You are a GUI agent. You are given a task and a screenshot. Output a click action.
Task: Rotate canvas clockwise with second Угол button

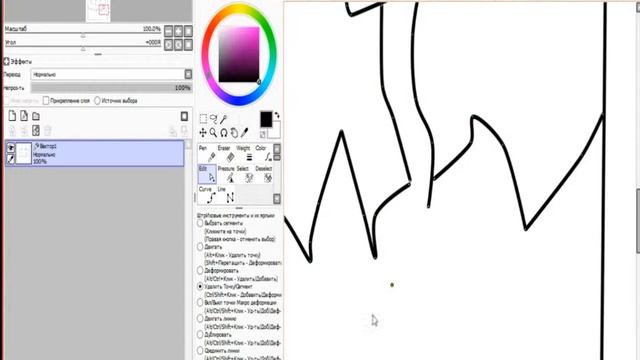point(178,44)
